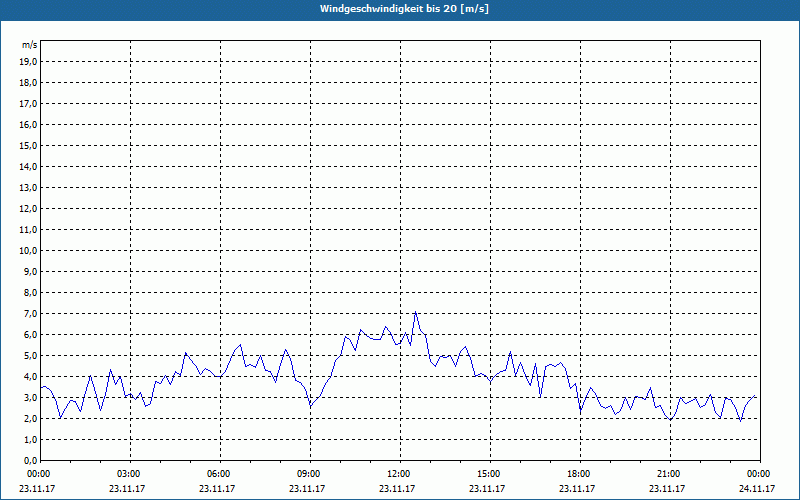The width and height of the screenshot is (800, 500).
Task: Click the '24.11.17' date label
Action: point(757,488)
